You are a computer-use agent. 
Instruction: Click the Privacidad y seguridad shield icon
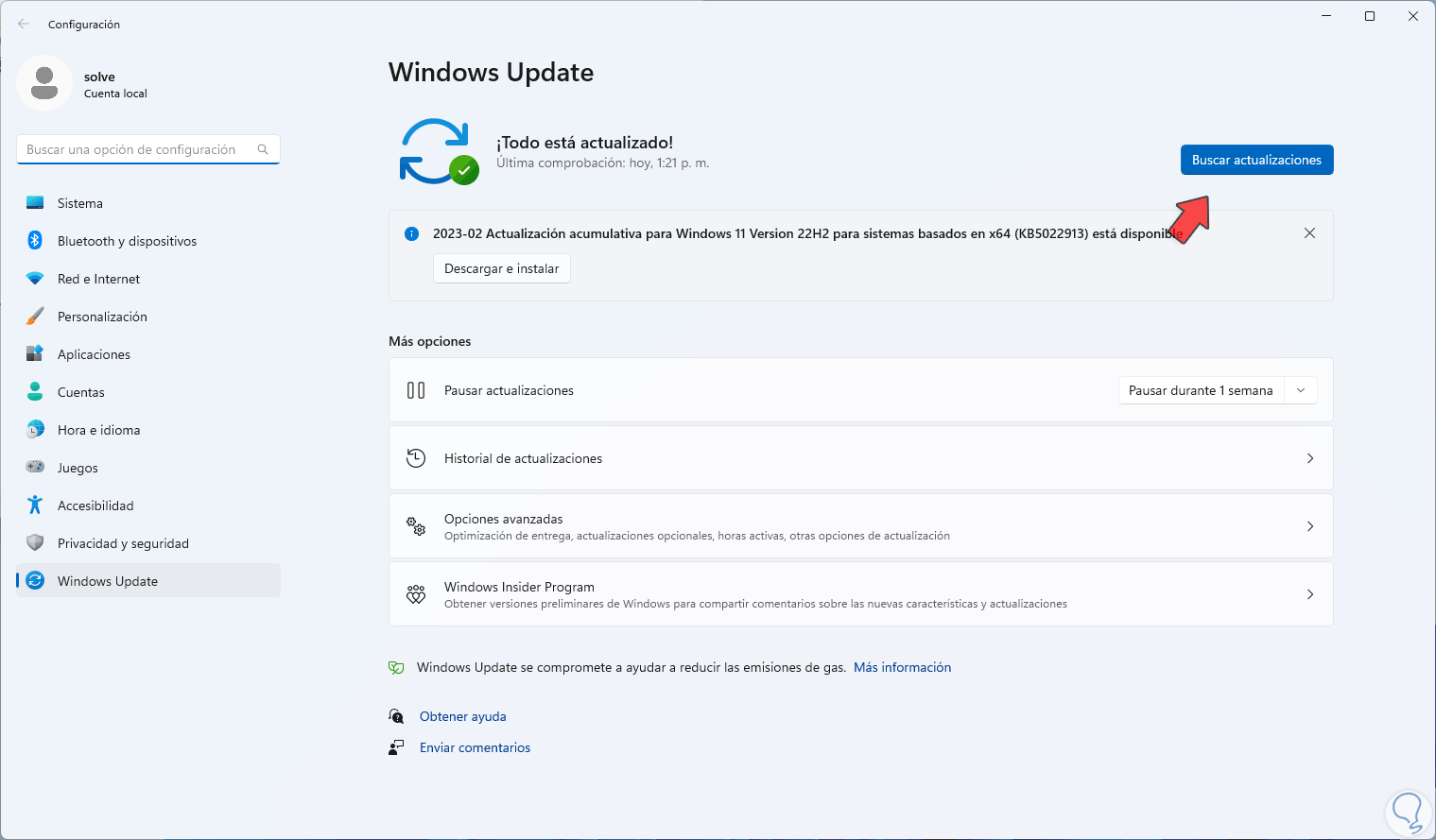[x=35, y=543]
